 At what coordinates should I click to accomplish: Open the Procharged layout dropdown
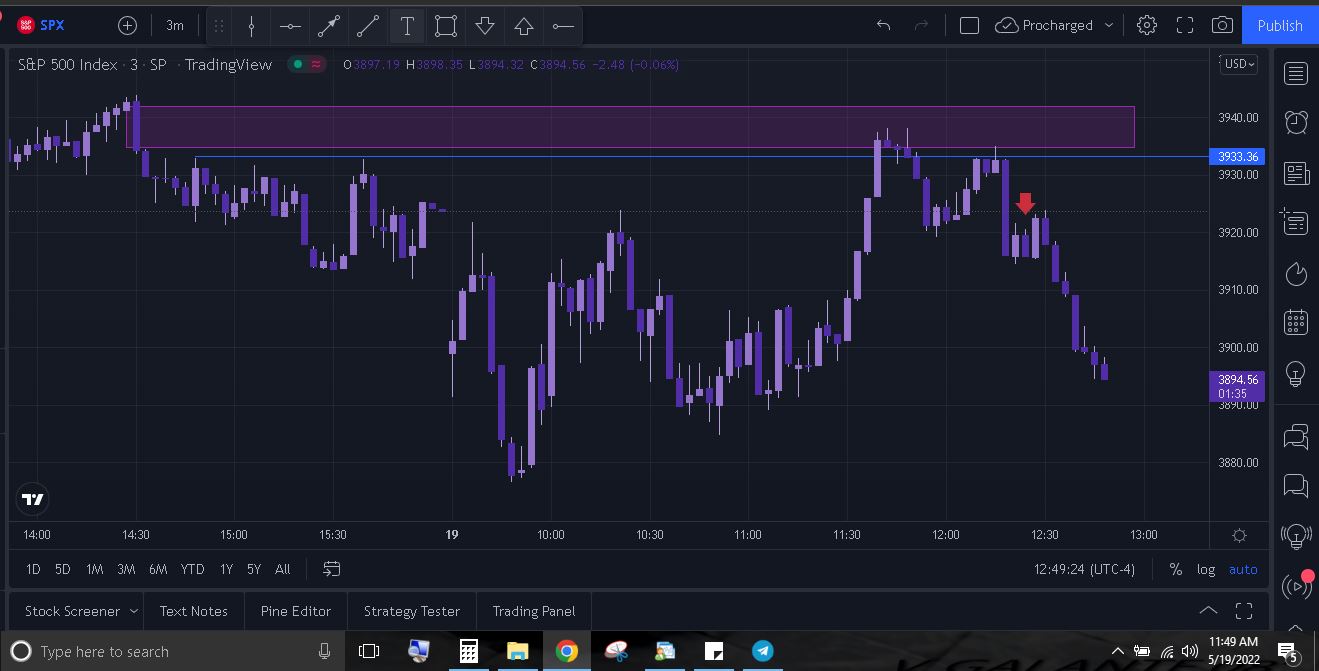1108,25
